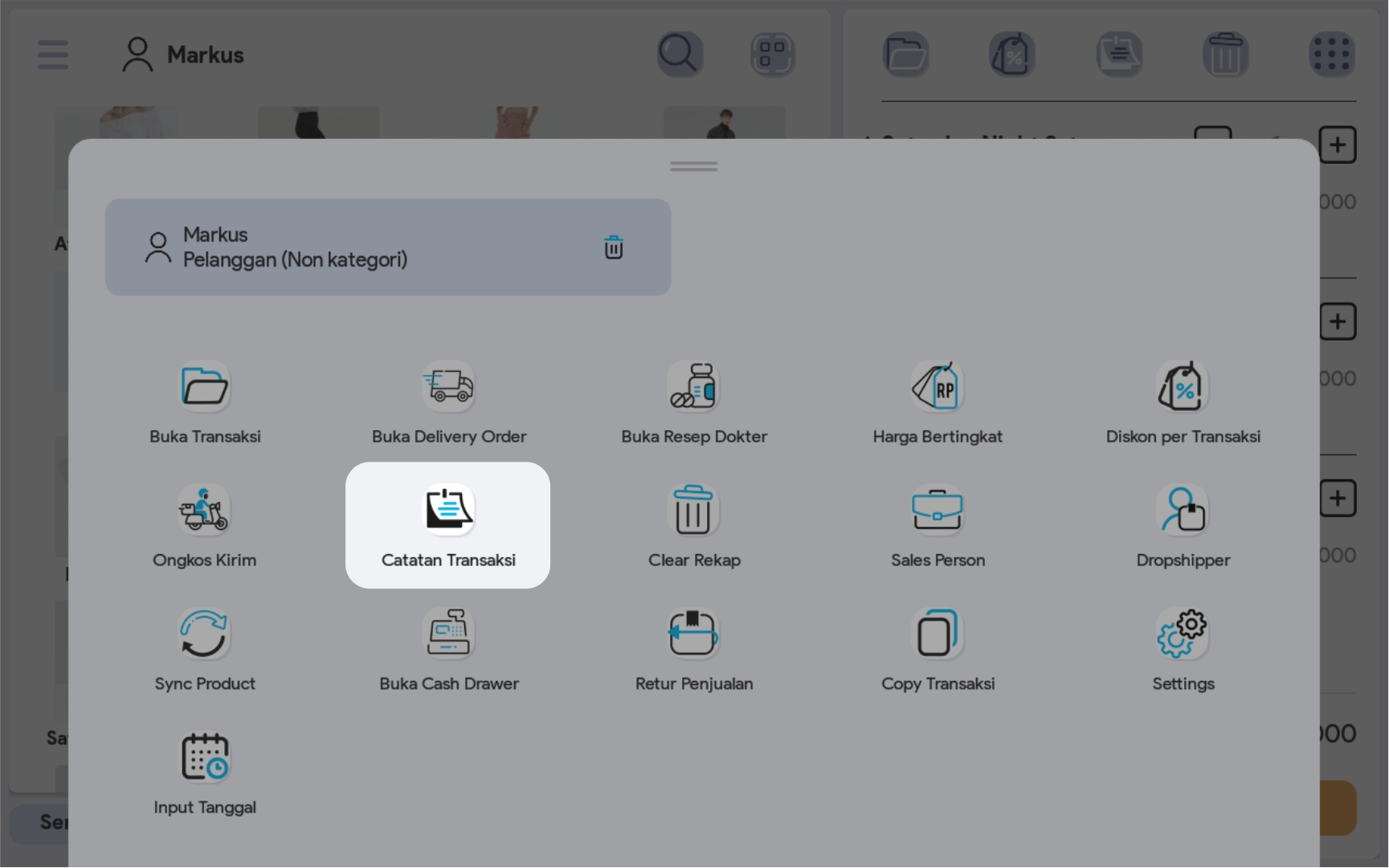Click the Clear Rekap trash icon
This screenshot has width=1389, height=868.
click(x=693, y=511)
